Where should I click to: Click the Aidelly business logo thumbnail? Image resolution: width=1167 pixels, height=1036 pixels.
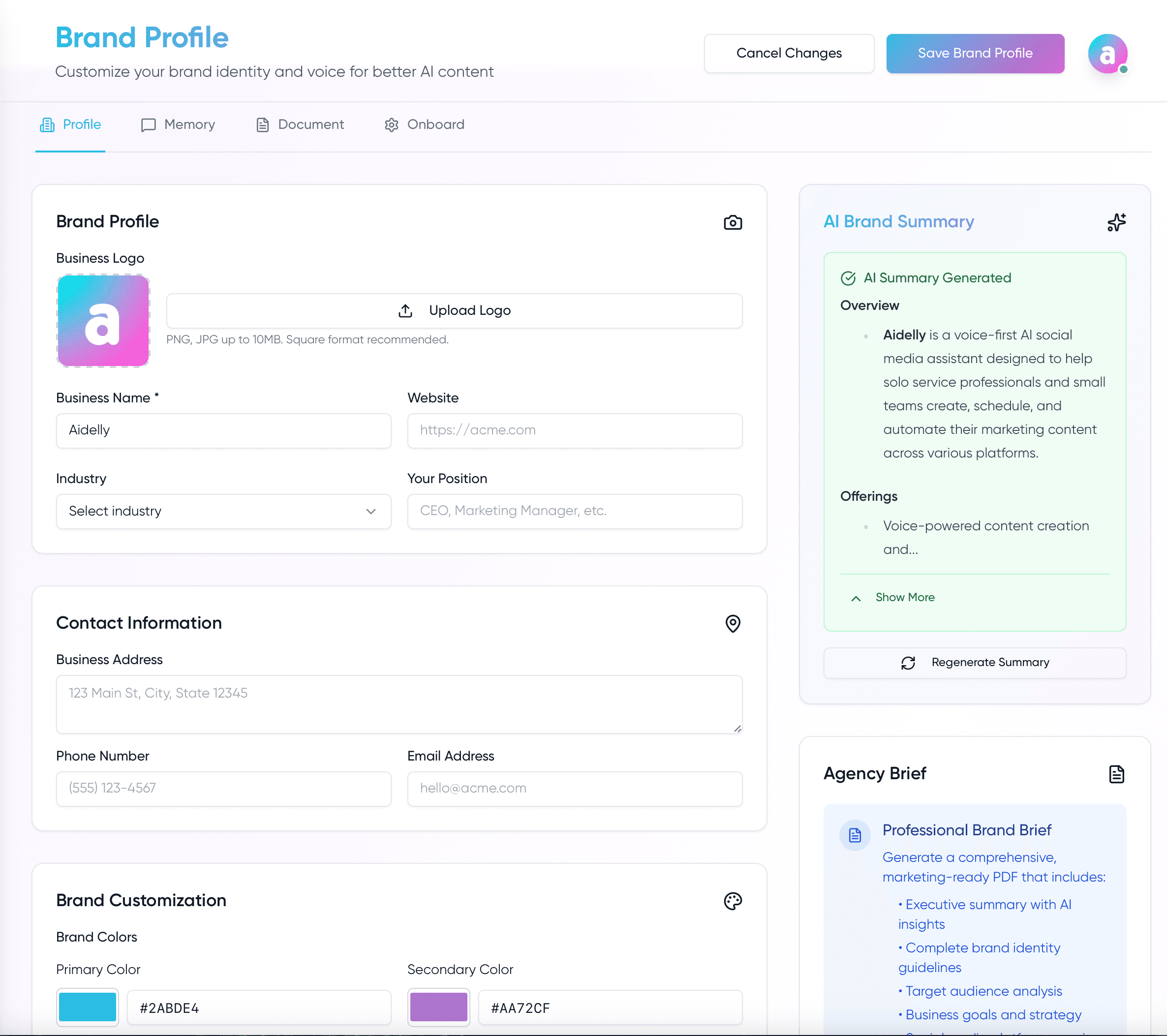(x=103, y=321)
